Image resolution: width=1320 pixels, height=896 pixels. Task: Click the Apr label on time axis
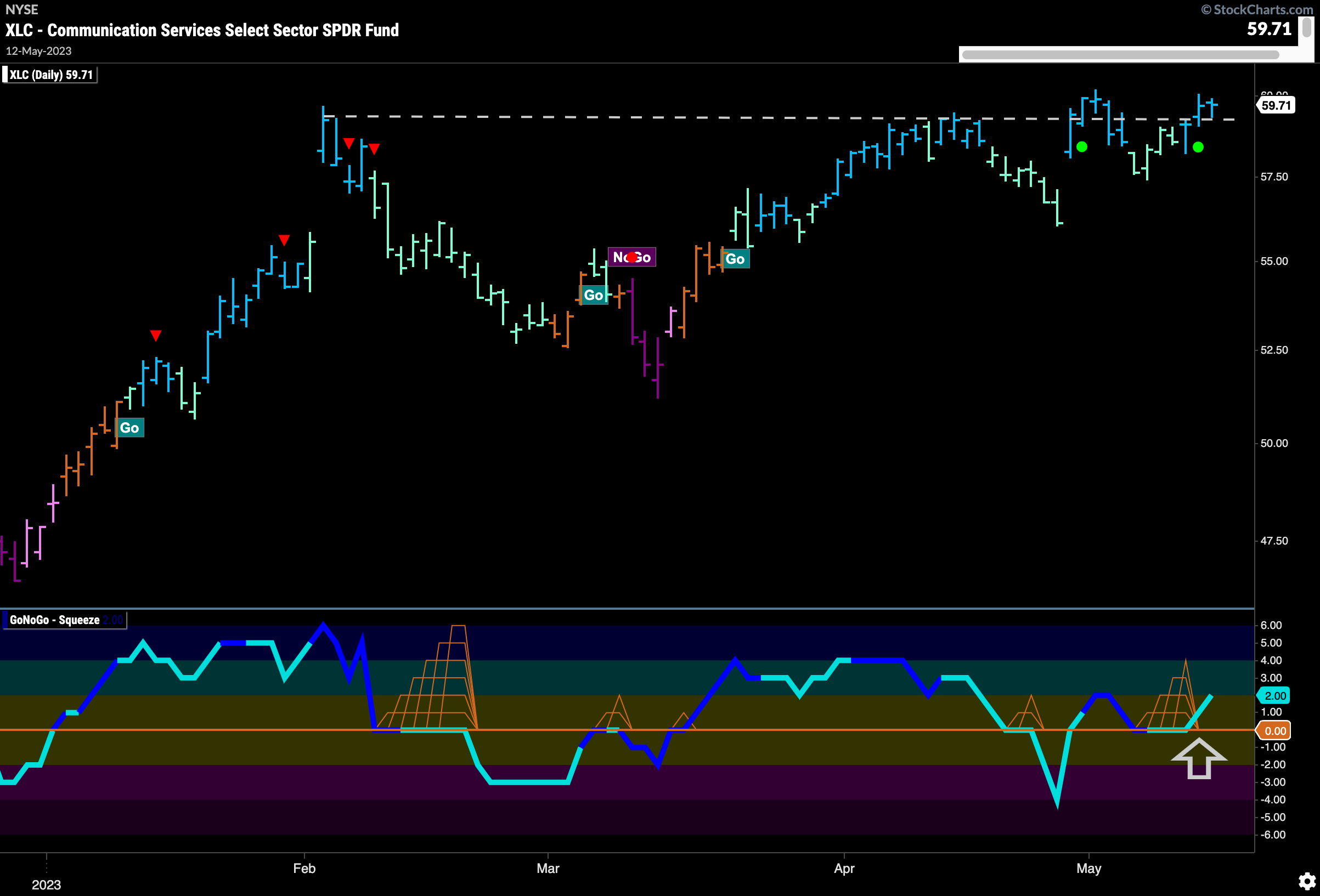844,868
